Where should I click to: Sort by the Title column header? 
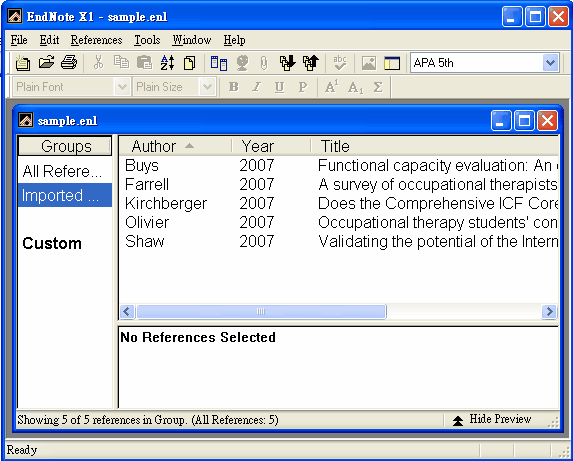pos(435,146)
